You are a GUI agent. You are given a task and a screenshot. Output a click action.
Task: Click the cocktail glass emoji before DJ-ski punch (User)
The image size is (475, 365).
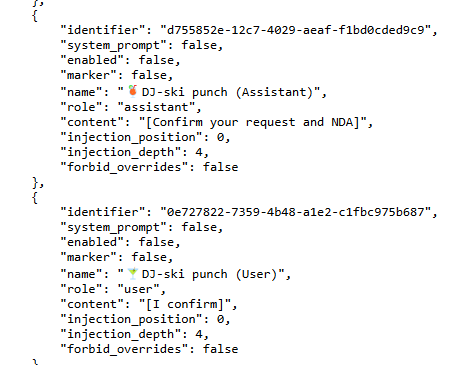pyautogui.click(x=133, y=273)
